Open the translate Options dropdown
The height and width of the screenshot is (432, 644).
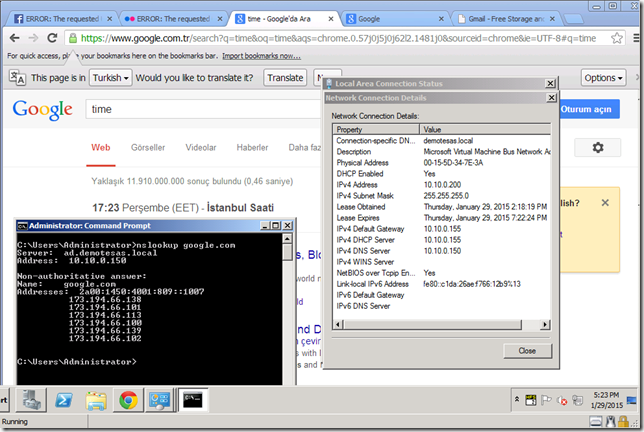[x=603, y=78]
